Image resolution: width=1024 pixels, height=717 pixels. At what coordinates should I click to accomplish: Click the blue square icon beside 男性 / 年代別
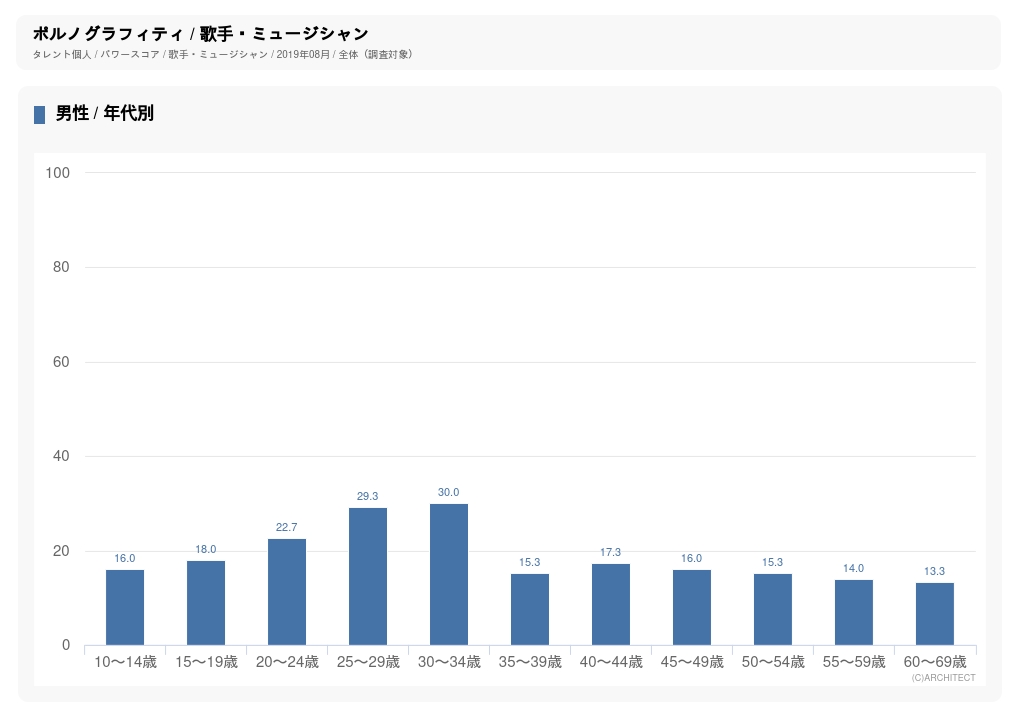point(40,115)
